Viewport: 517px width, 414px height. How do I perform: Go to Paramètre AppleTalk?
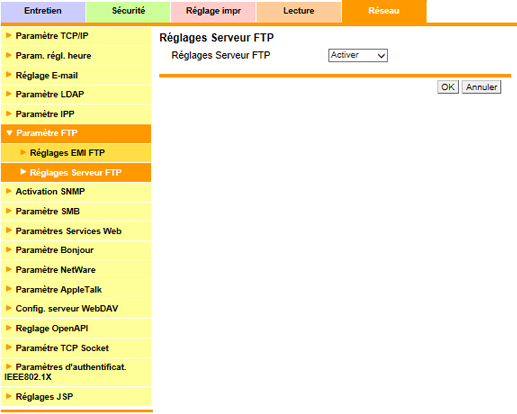click(x=76, y=289)
